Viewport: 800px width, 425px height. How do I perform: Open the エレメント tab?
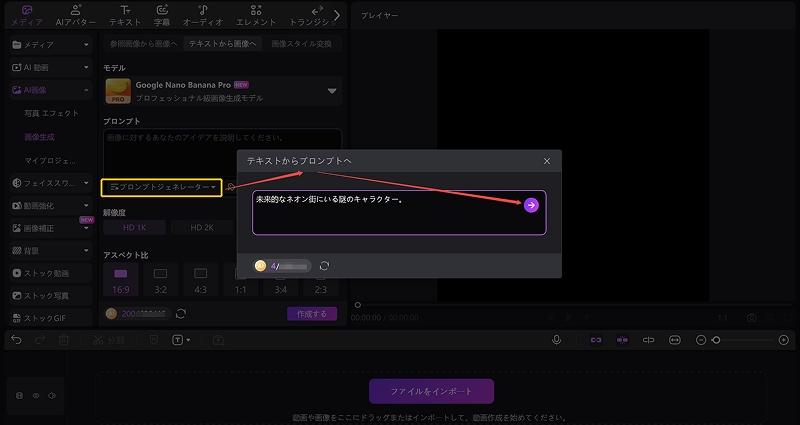(x=256, y=15)
